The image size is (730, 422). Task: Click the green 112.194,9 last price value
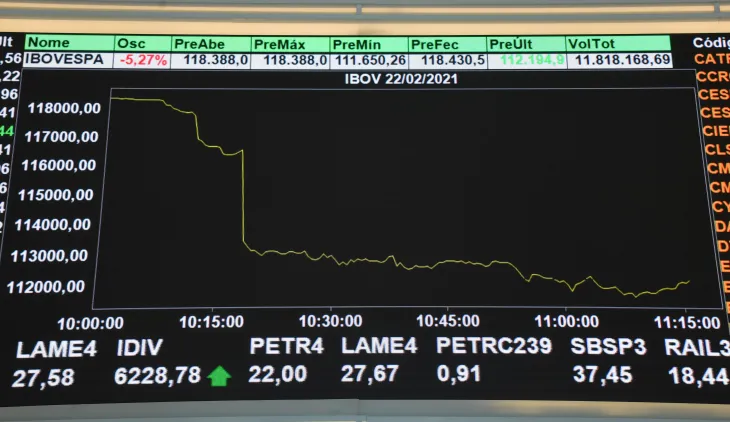pyautogui.click(x=532, y=60)
